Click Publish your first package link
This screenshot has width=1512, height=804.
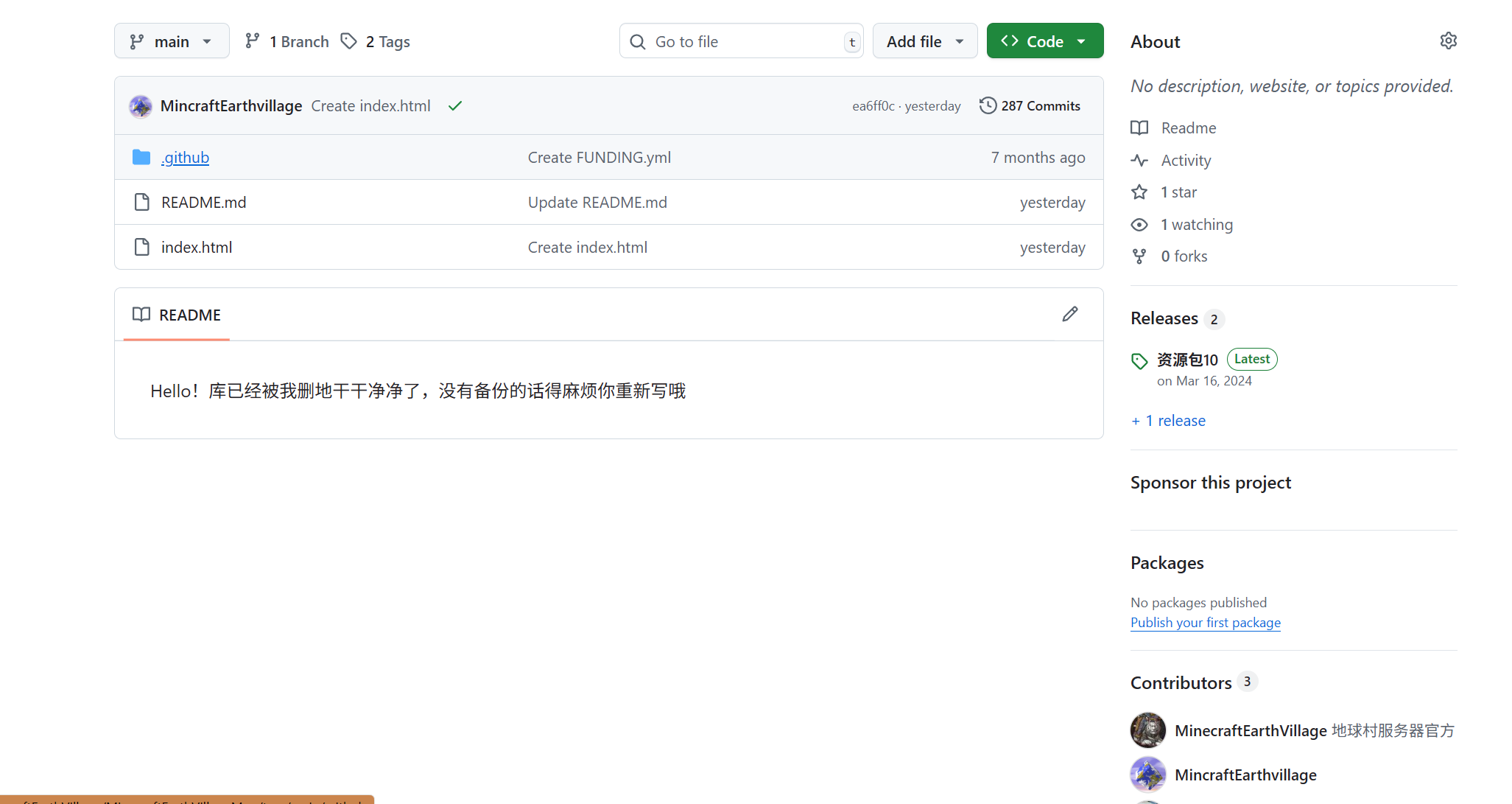(1205, 623)
